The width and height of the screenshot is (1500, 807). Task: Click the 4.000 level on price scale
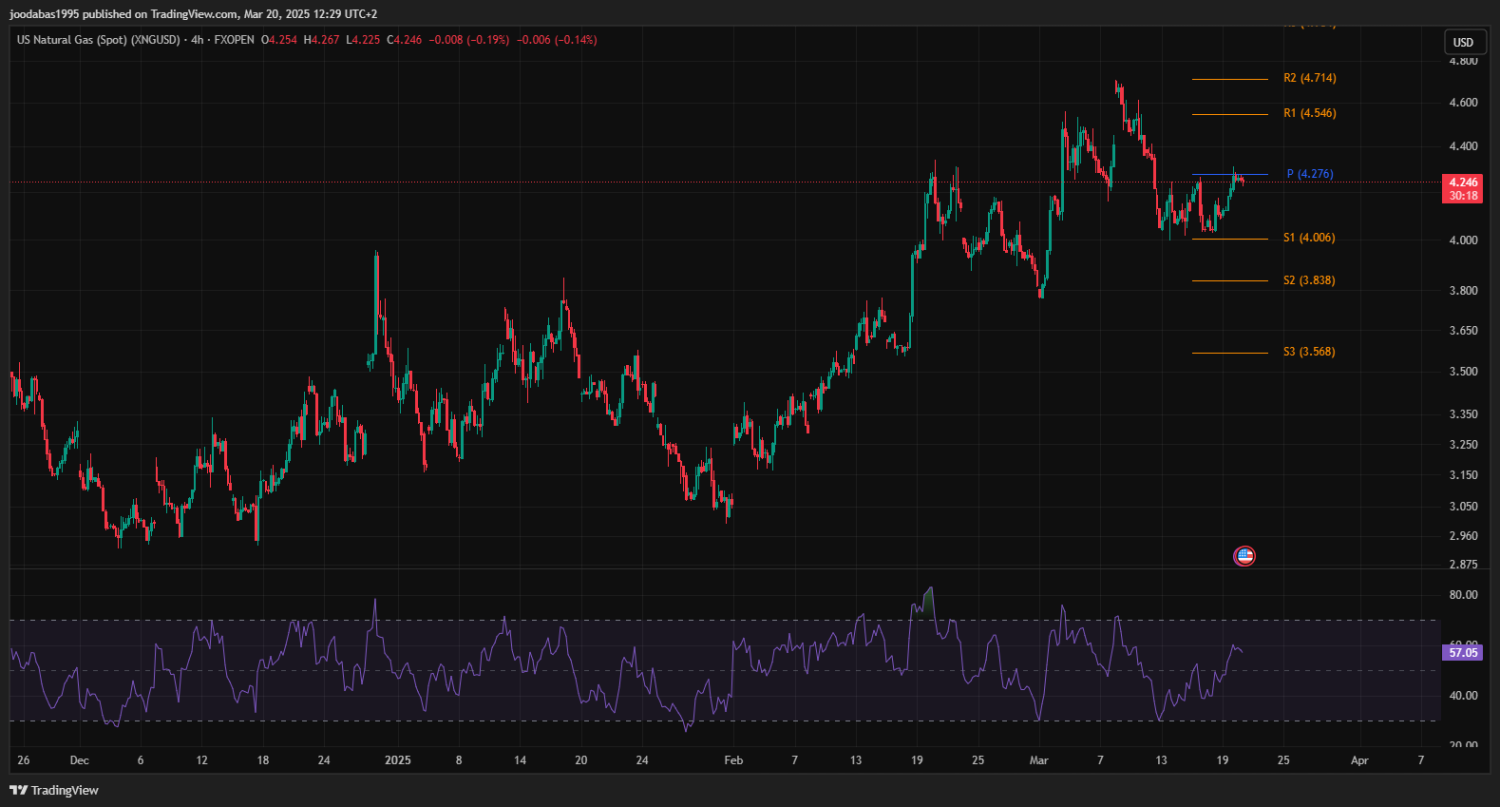(1462, 240)
